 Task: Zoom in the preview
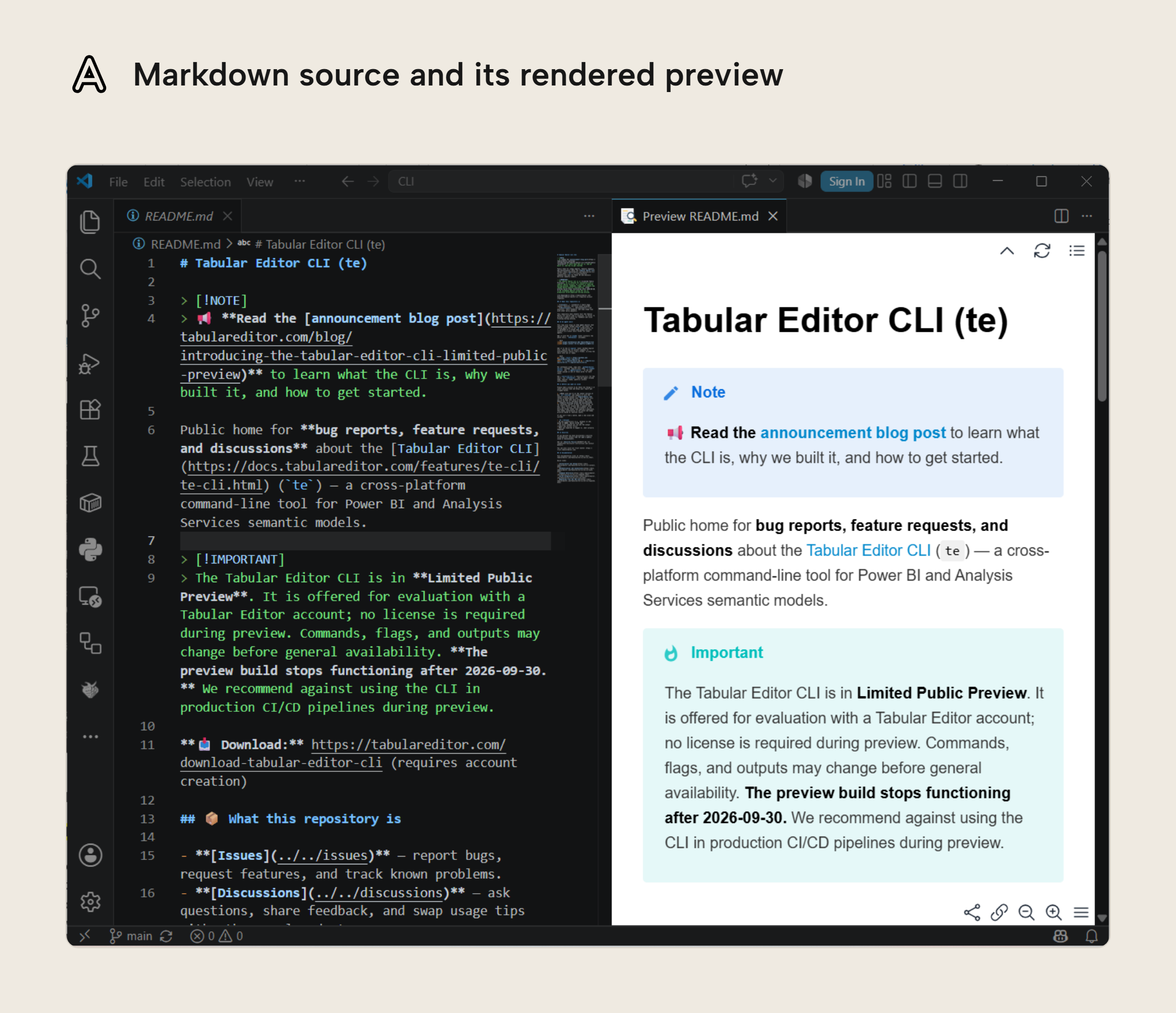pyautogui.click(x=1053, y=912)
